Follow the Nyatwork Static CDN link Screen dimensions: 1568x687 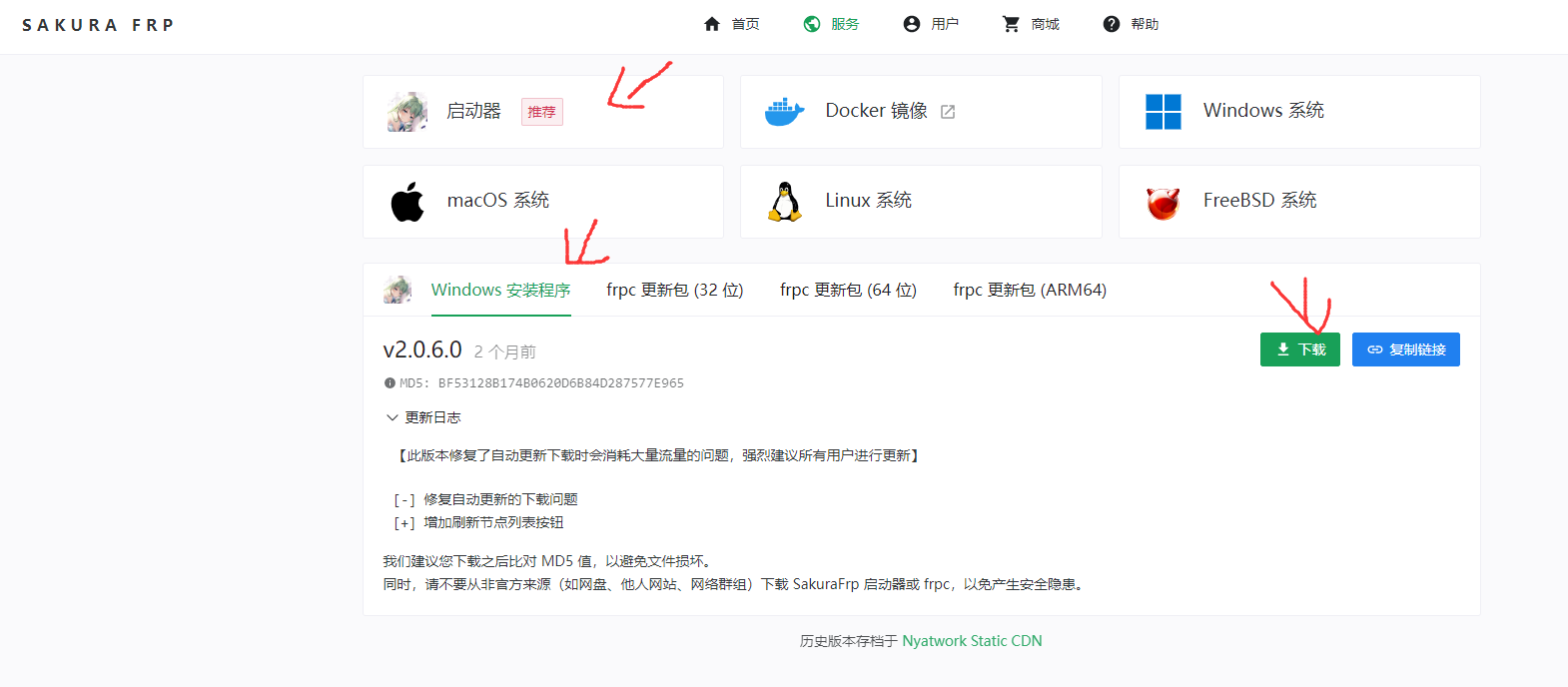(972, 641)
